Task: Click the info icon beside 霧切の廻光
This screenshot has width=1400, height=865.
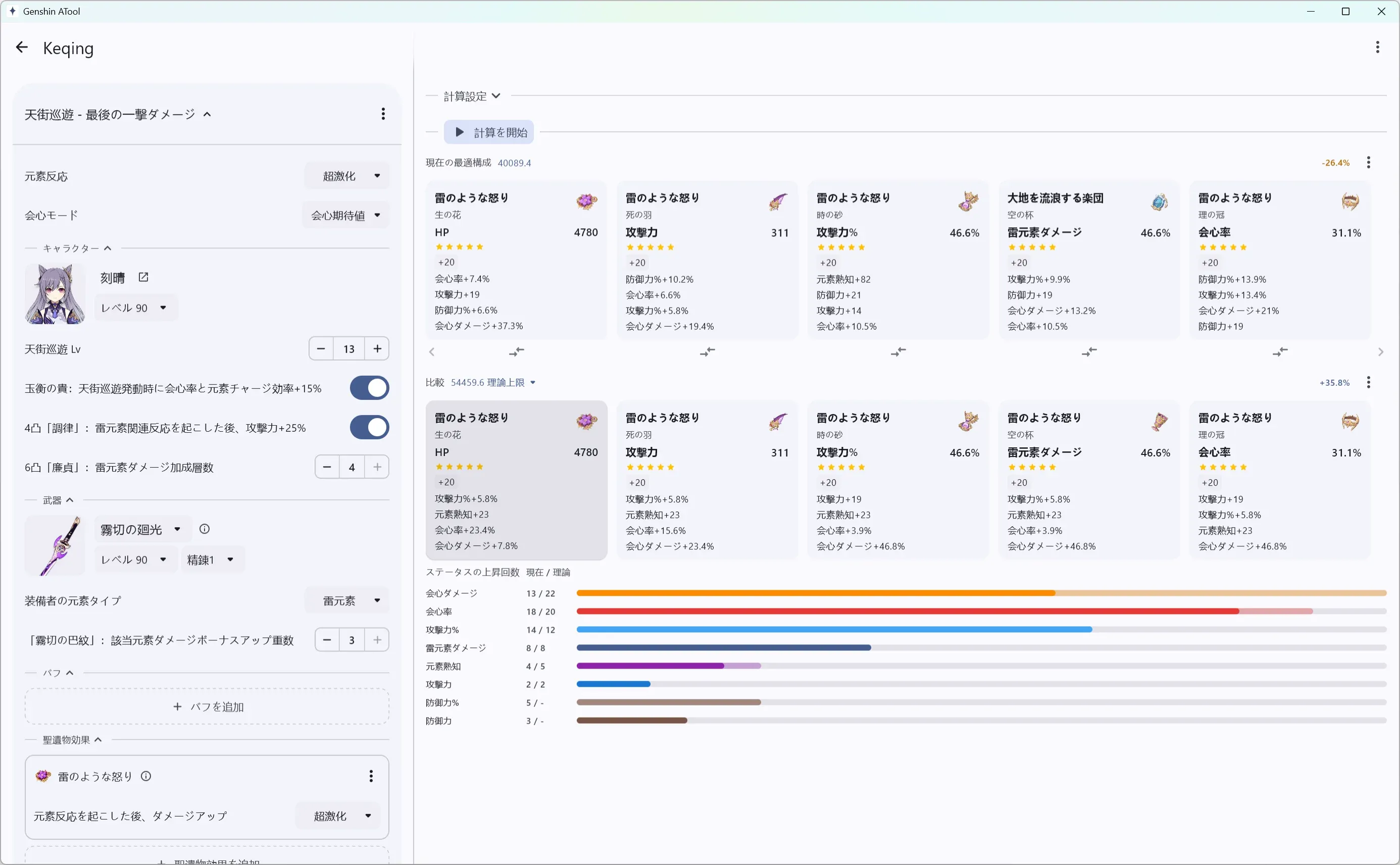Action: click(204, 529)
